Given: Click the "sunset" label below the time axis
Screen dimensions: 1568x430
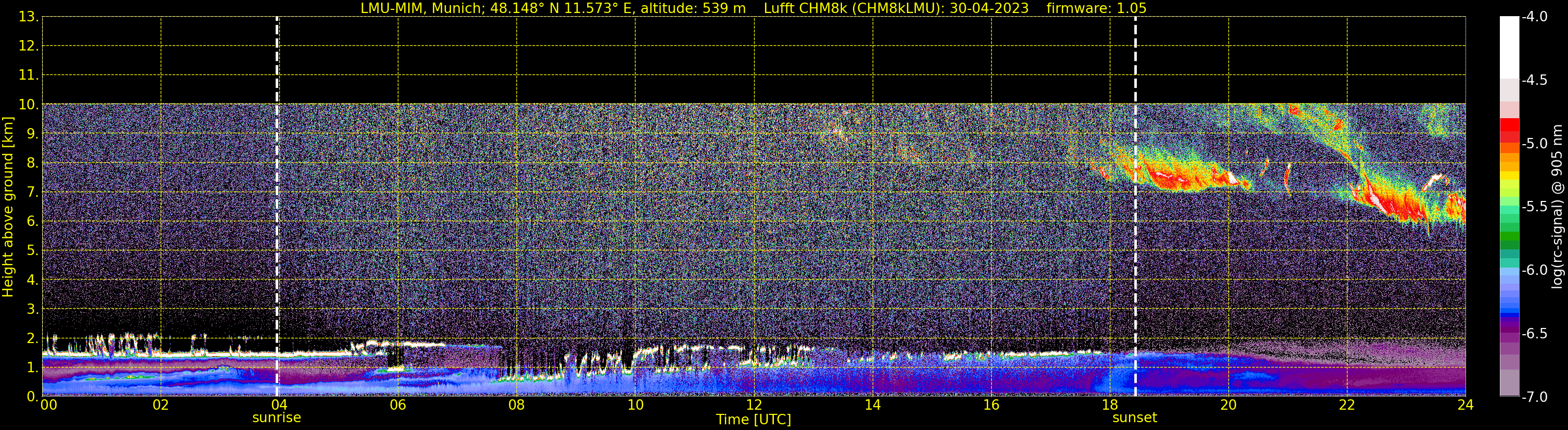Looking at the screenshot, I should 1135,418.
